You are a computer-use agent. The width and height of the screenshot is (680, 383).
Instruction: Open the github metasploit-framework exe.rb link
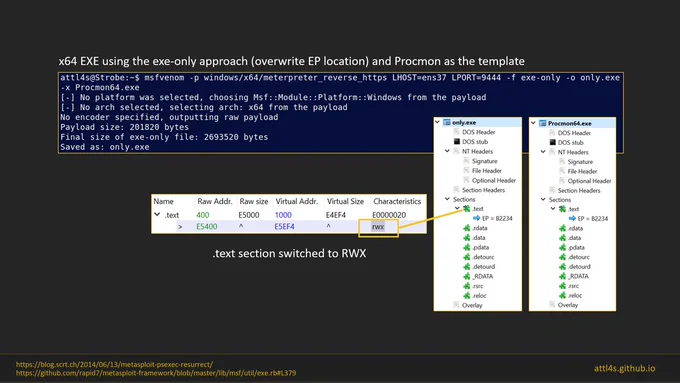[156, 373]
